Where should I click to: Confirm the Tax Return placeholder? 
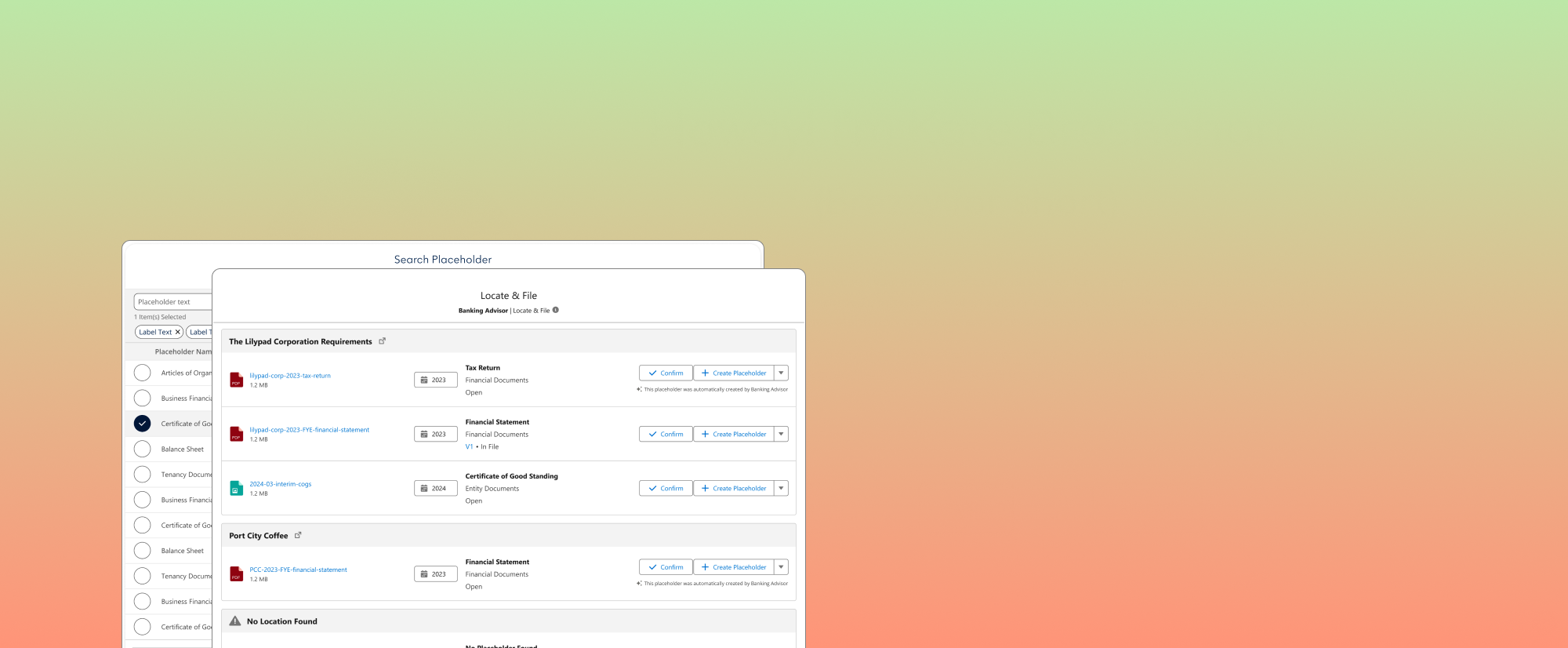click(x=666, y=373)
